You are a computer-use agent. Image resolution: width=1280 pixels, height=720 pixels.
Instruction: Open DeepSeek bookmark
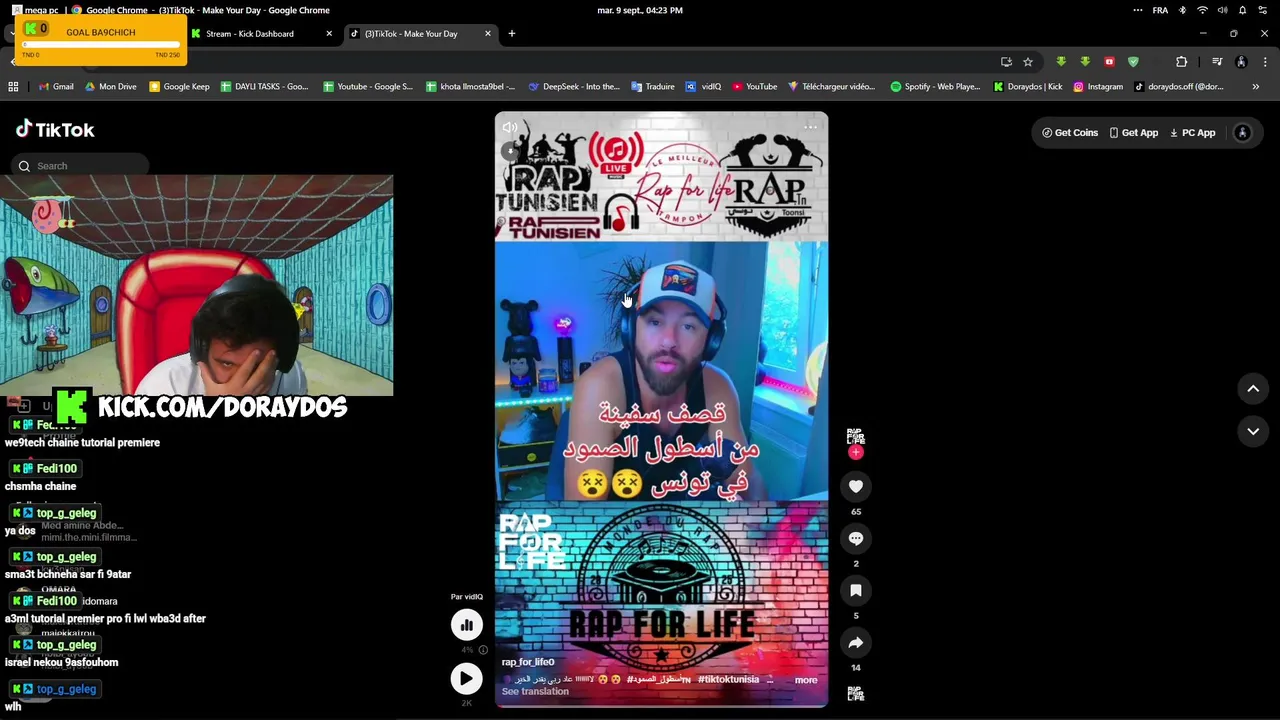(574, 87)
